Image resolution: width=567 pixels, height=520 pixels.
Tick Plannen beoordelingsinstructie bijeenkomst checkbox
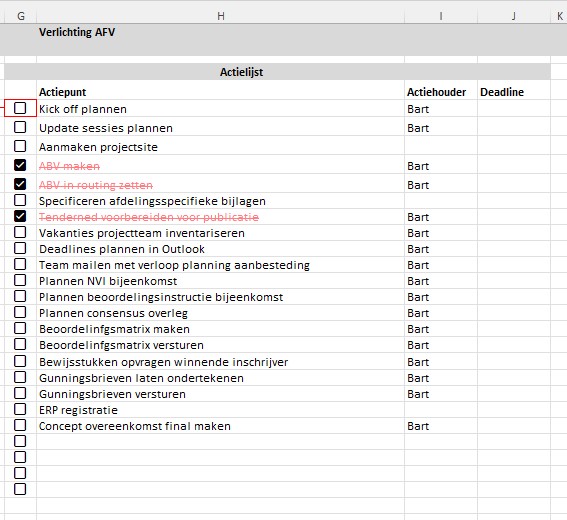[x=20, y=296]
